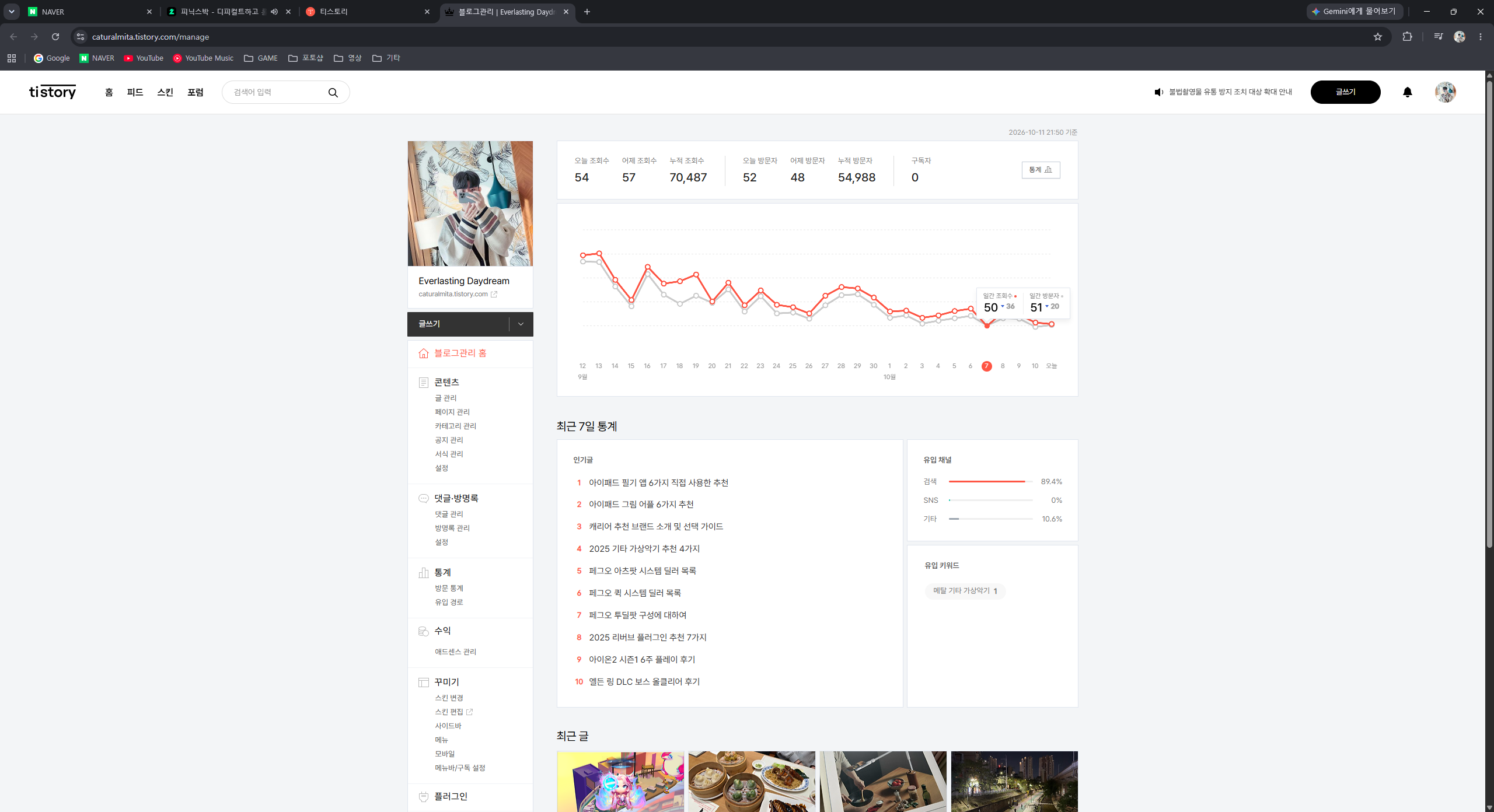
Task: Click the black 글쓰기 button in header
Action: (1345, 92)
